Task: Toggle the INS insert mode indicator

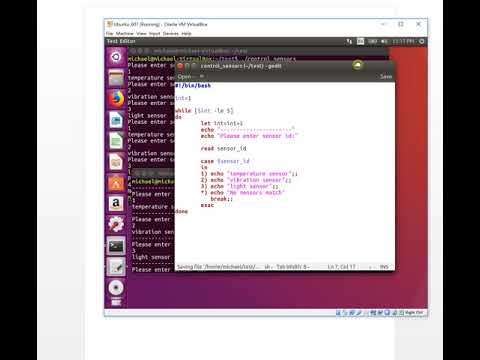Action: tap(384, 267)
